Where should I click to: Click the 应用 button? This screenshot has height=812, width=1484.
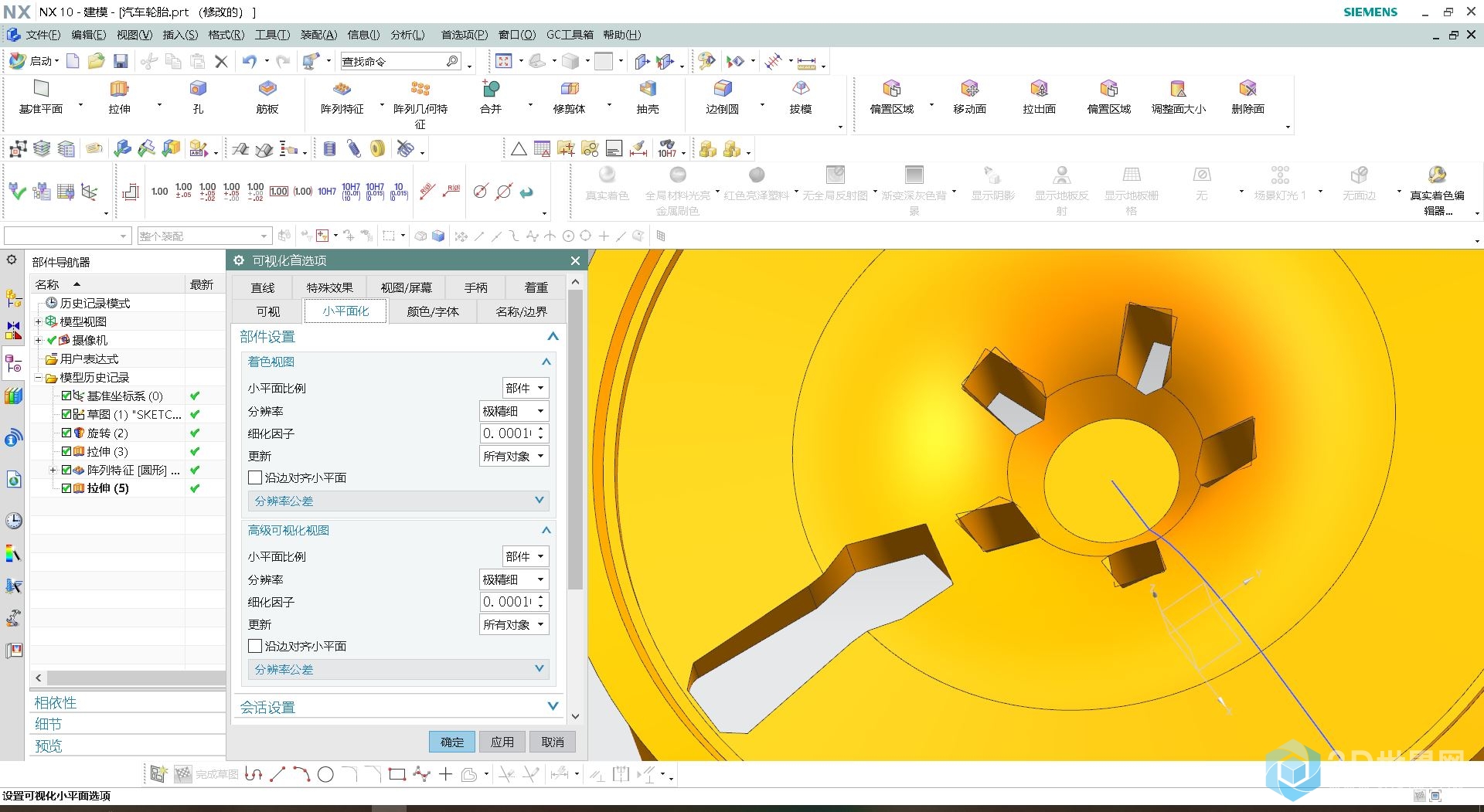(502, 742)
